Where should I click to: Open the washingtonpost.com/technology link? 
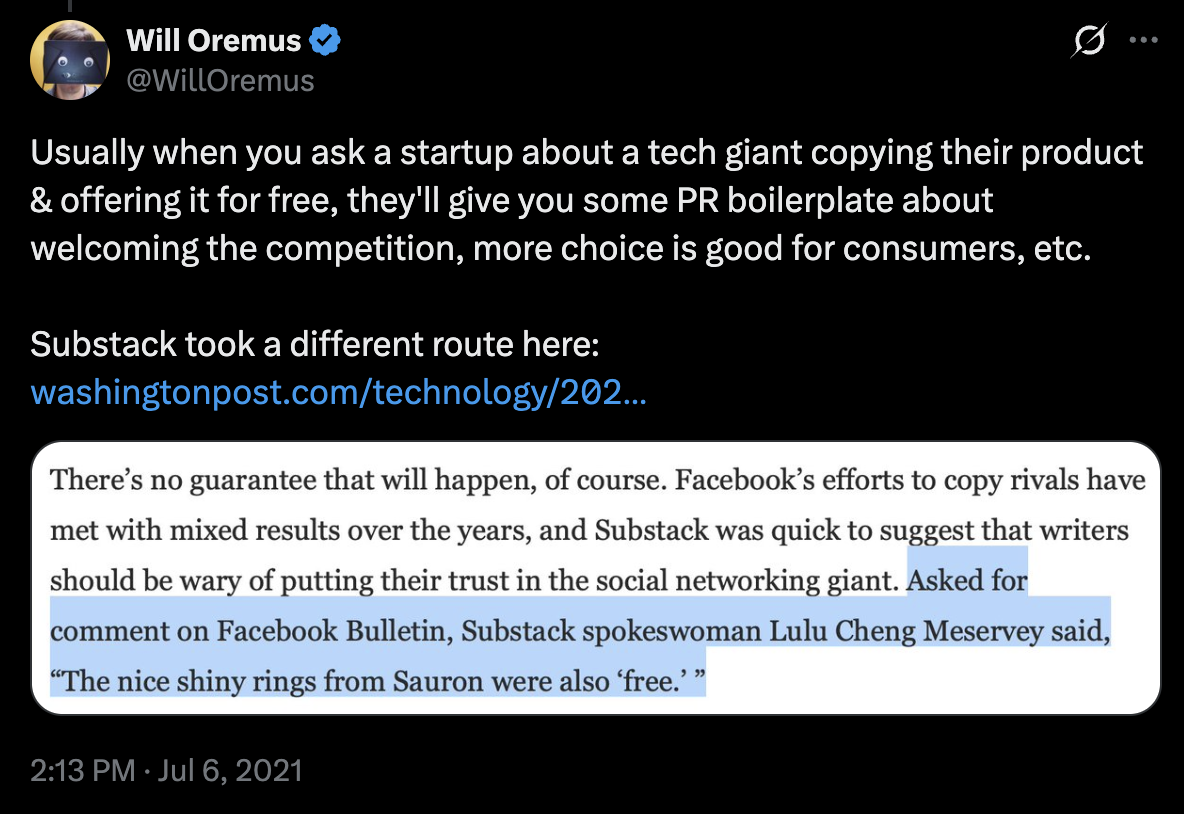pyautogui.click(x=338, y=391)
